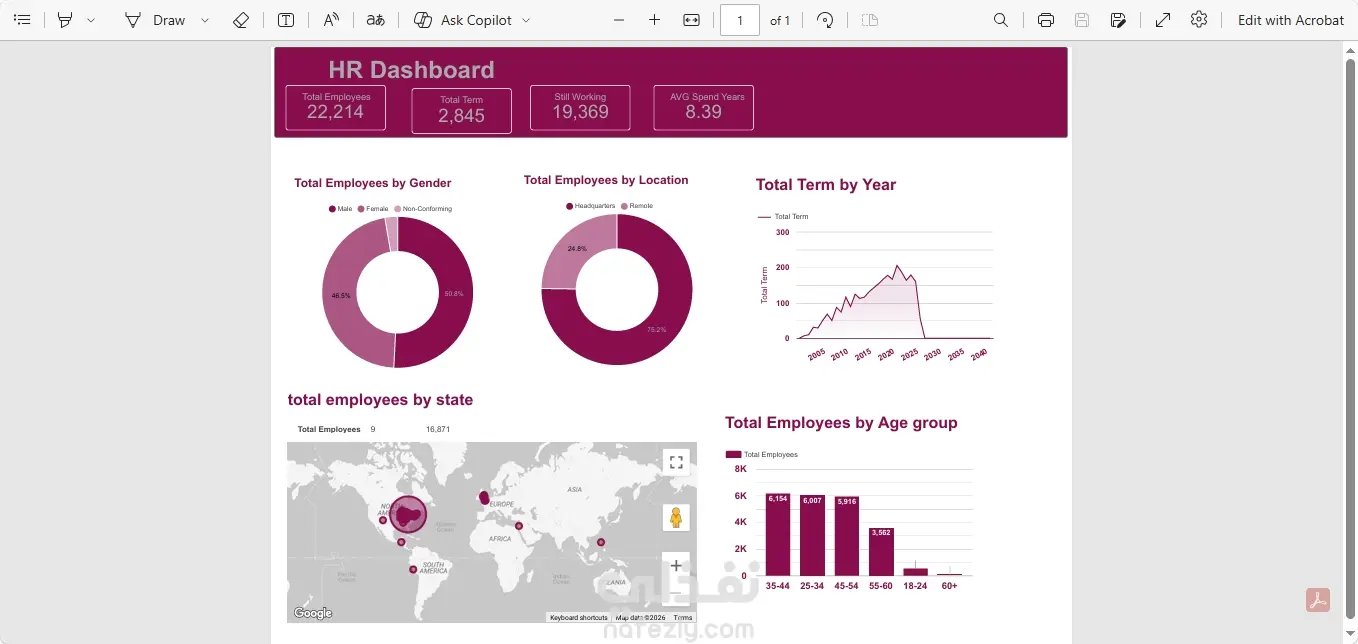Open map Keyboard shortcuts
Viewport: 1358px width, 644px height.
pyautogui.click(x=578, y=618)
